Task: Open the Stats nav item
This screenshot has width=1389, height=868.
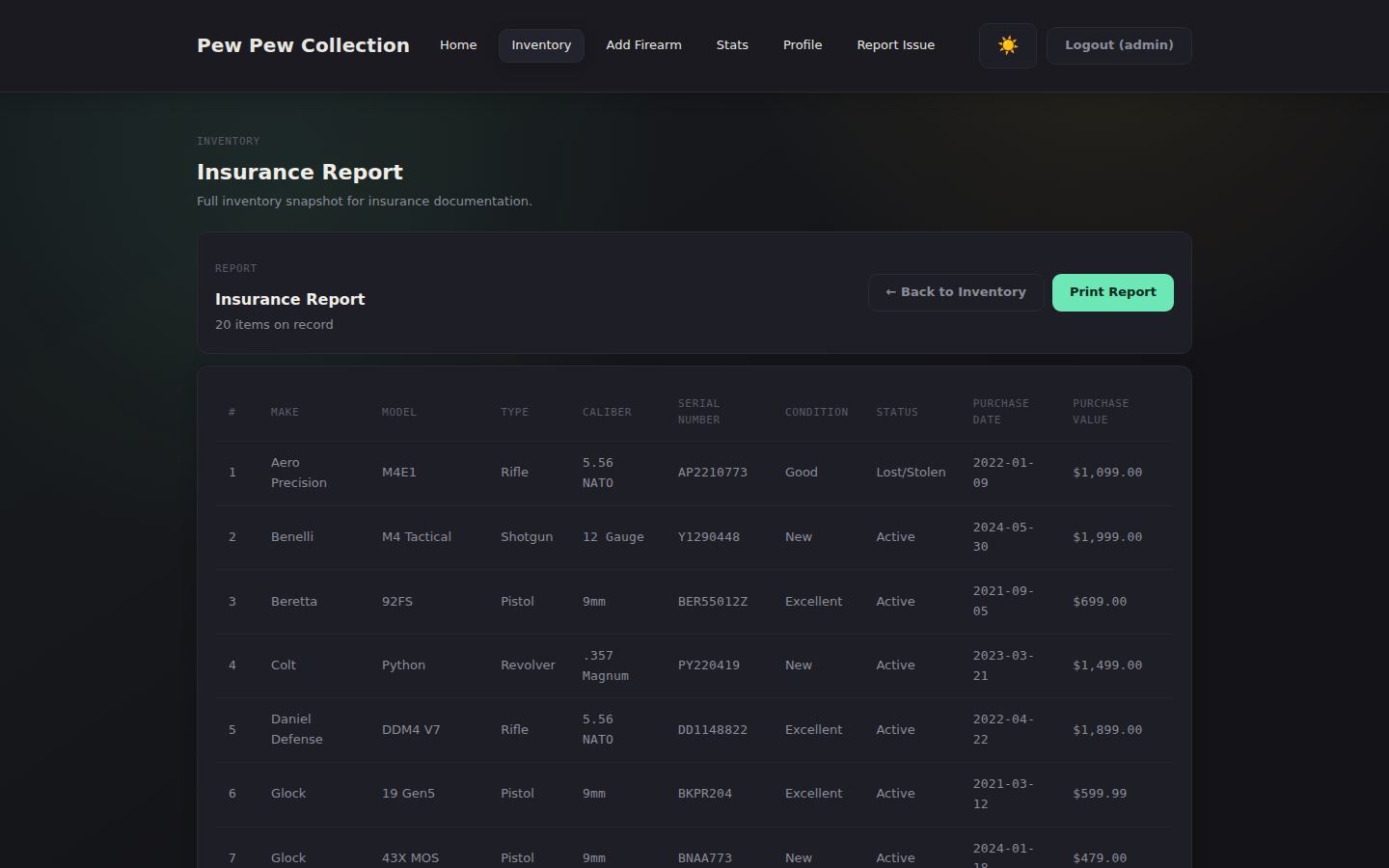Action: point(732,45)
